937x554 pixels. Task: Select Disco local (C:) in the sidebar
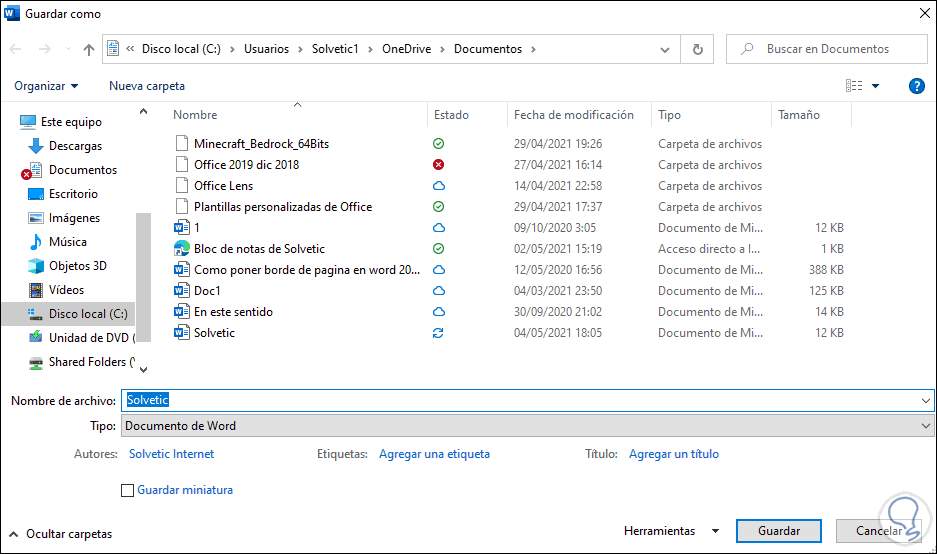[69, 314]
